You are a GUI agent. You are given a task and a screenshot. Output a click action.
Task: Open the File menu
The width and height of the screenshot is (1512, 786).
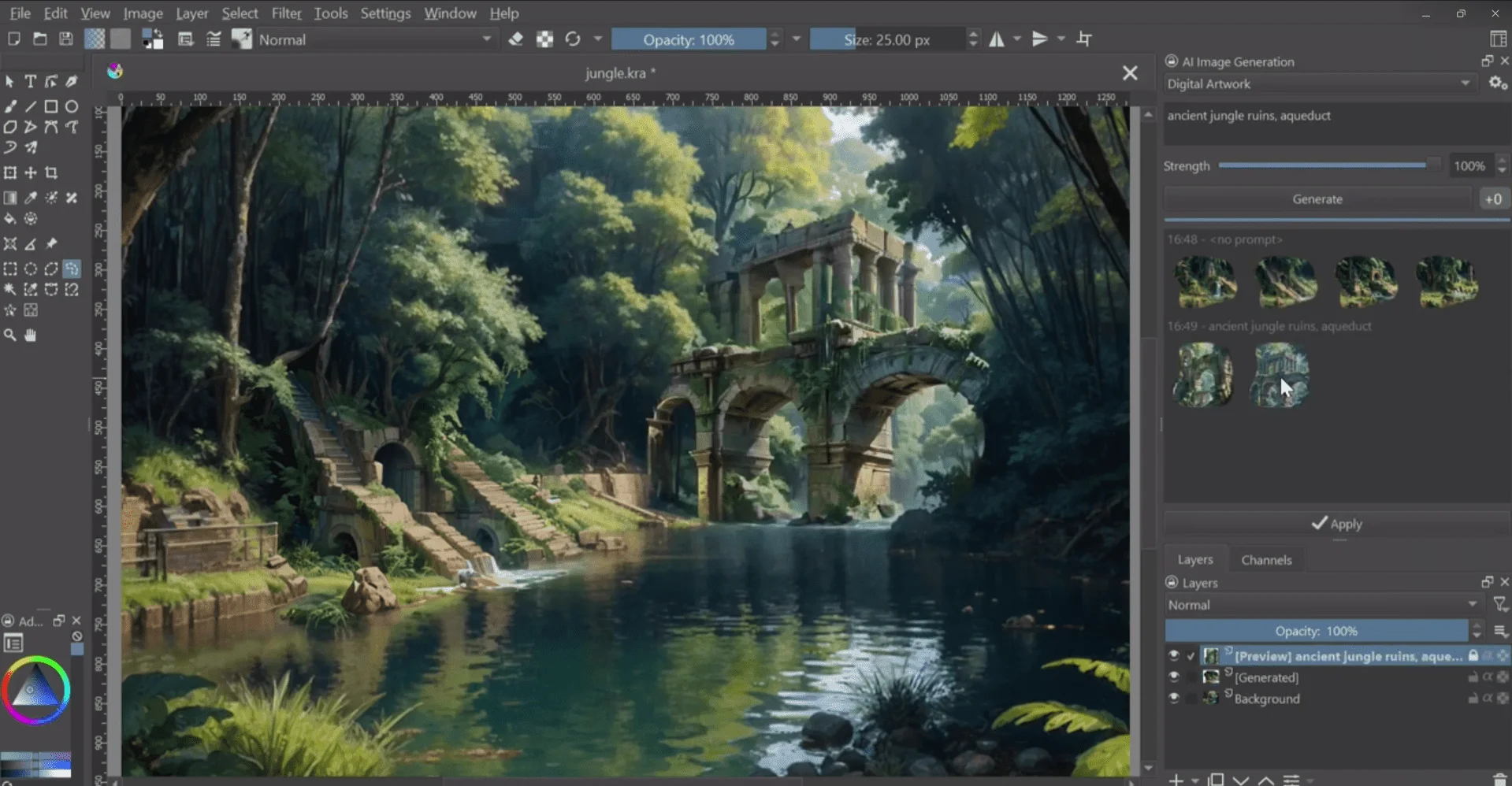[x=20, y=13]
